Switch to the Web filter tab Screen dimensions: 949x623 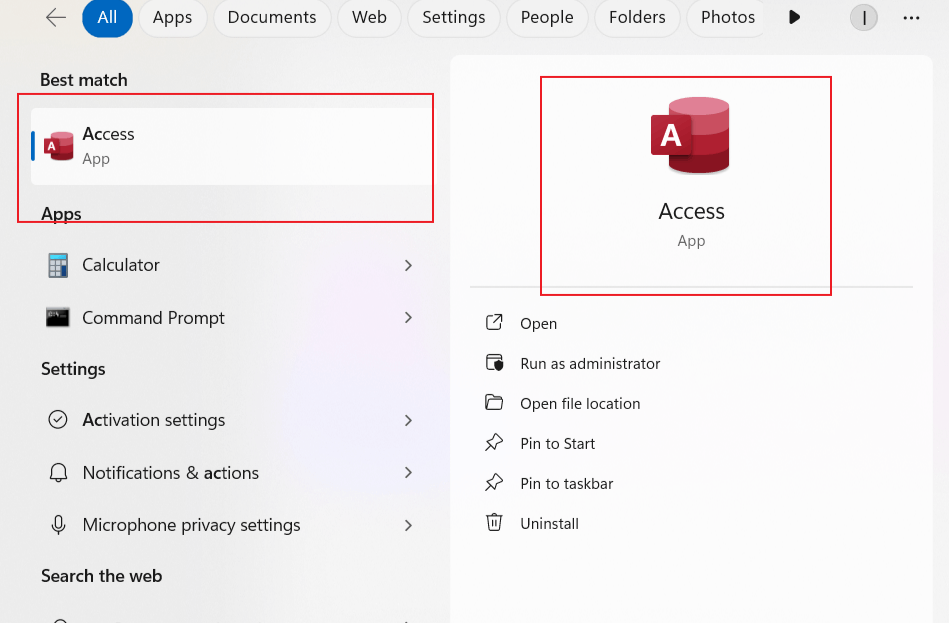pyautogui.click(x=369, y=18)
